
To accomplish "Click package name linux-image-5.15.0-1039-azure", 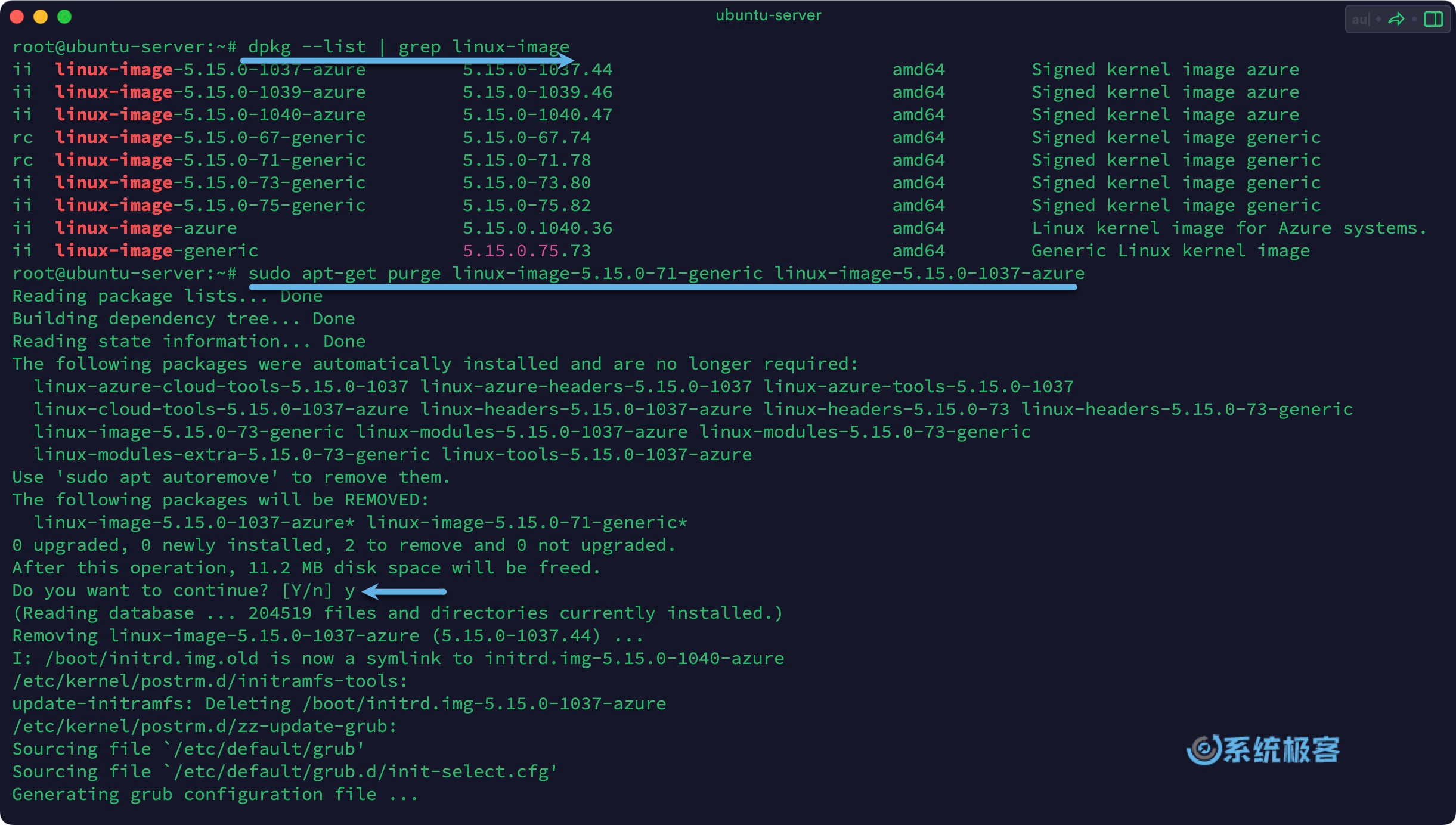I will point(210,92).
